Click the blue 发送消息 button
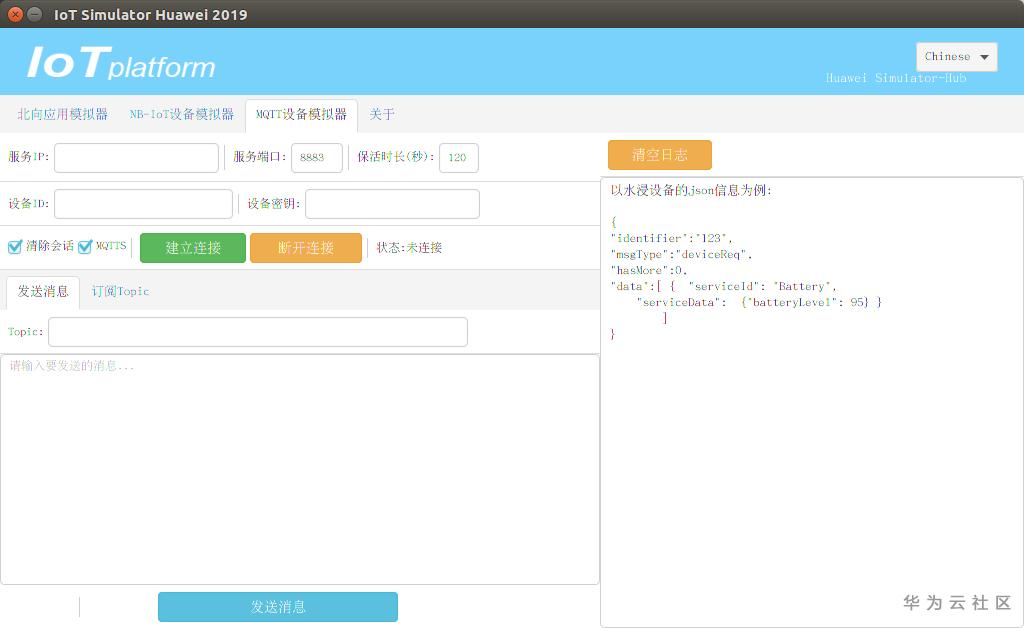Viewport: 1024px width, 628px height. [278, 607]
